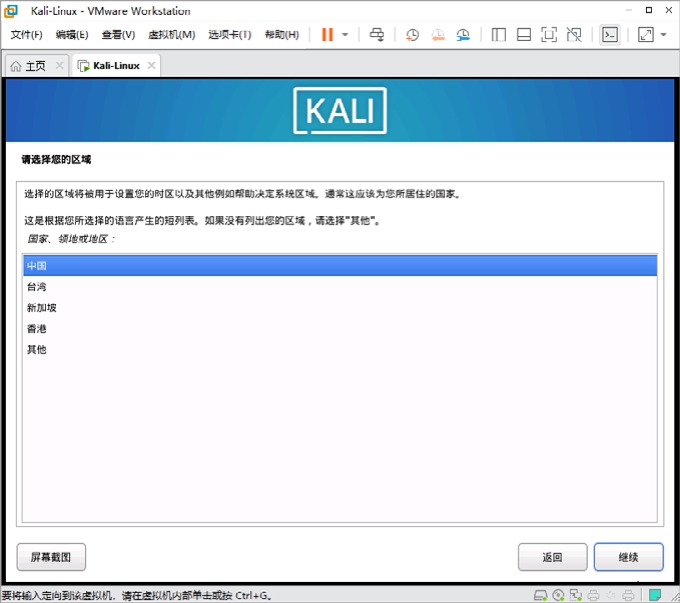This screenshot has width=680, height=603.
Task: Click the second printer status icon
Action: tap(628, 595)
